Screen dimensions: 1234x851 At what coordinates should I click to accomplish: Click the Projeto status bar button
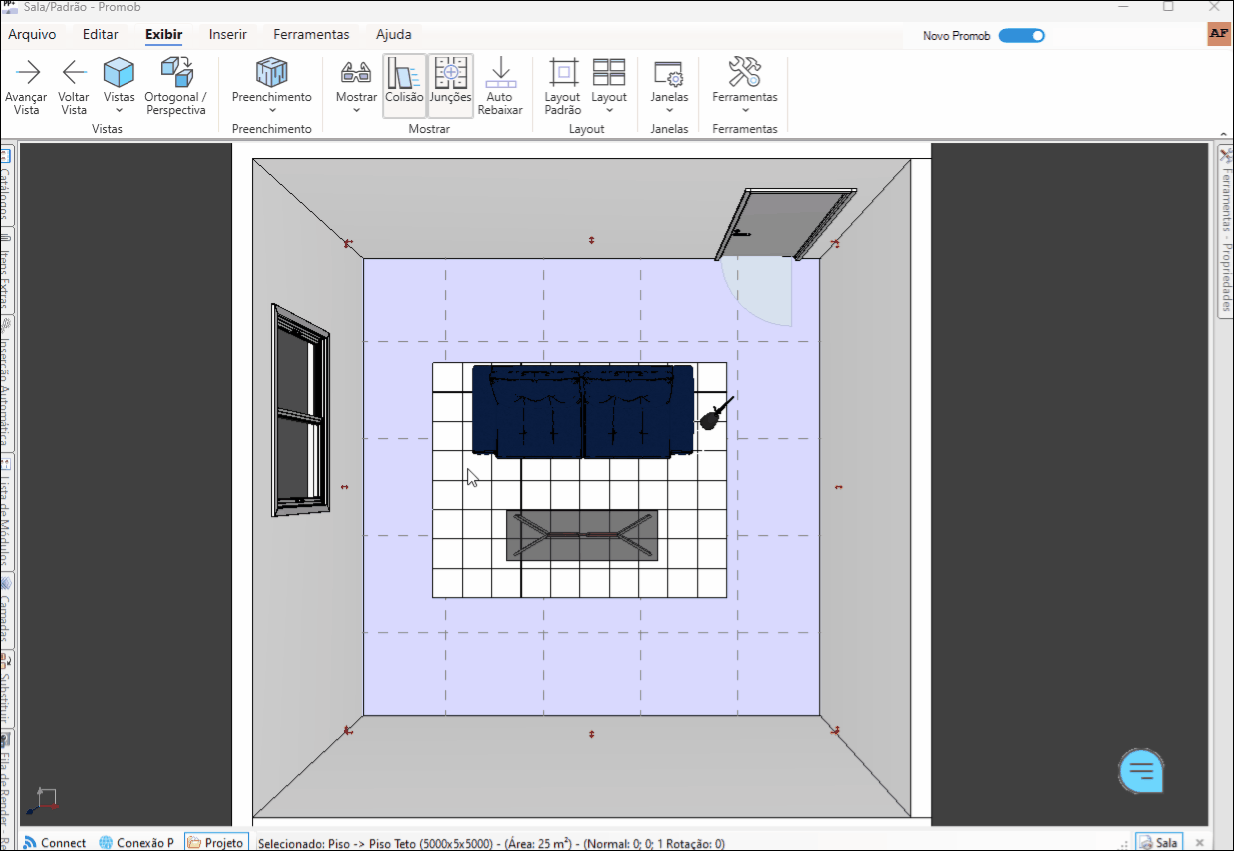pos(216,843)
